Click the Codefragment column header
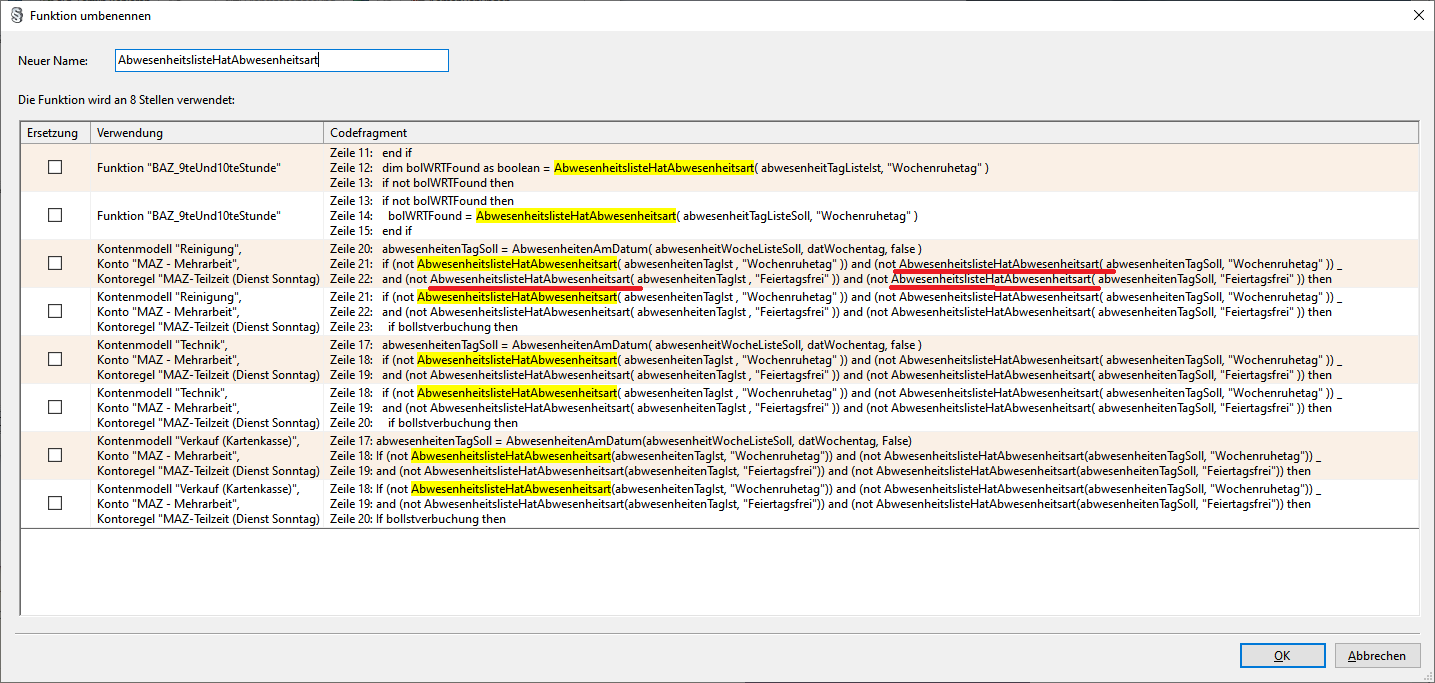 tap(871, 133)
